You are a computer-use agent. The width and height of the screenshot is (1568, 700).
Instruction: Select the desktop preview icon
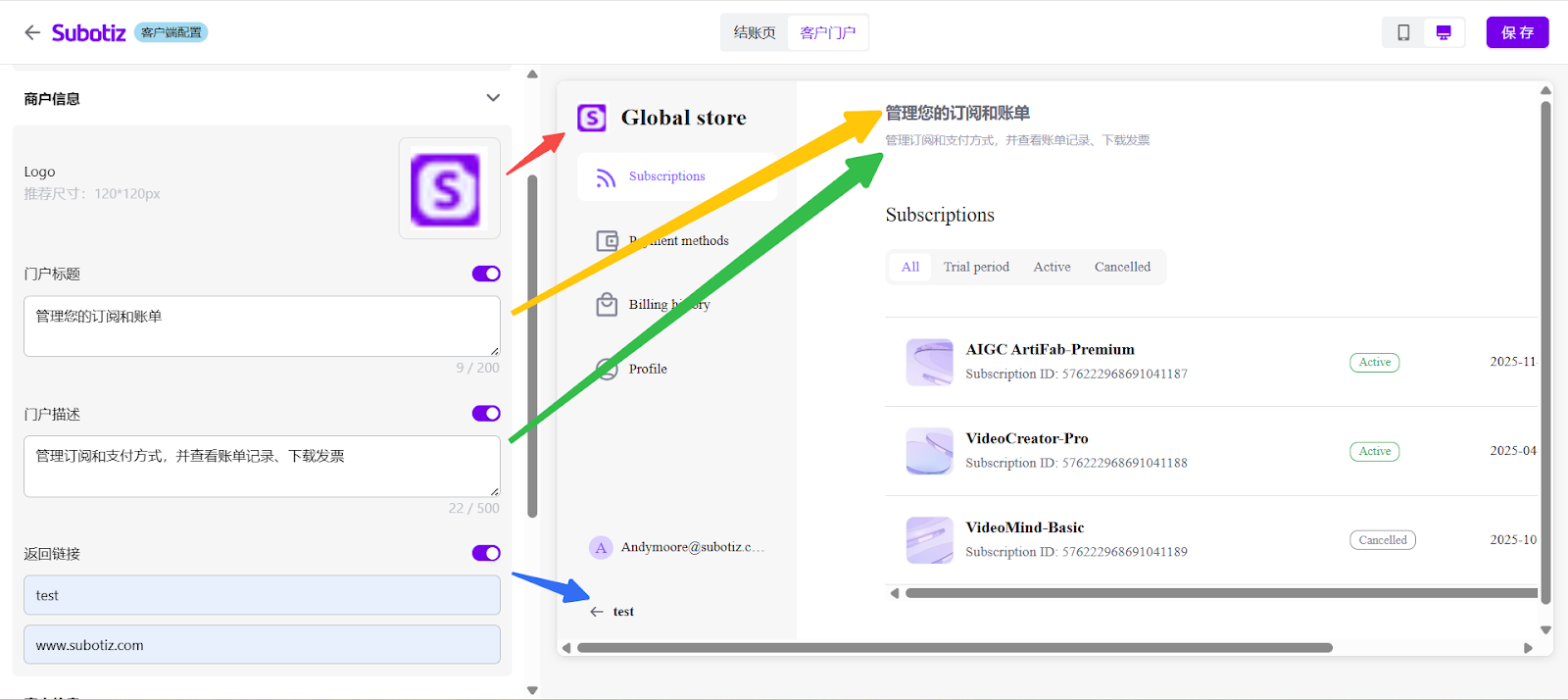point(1444,32)
